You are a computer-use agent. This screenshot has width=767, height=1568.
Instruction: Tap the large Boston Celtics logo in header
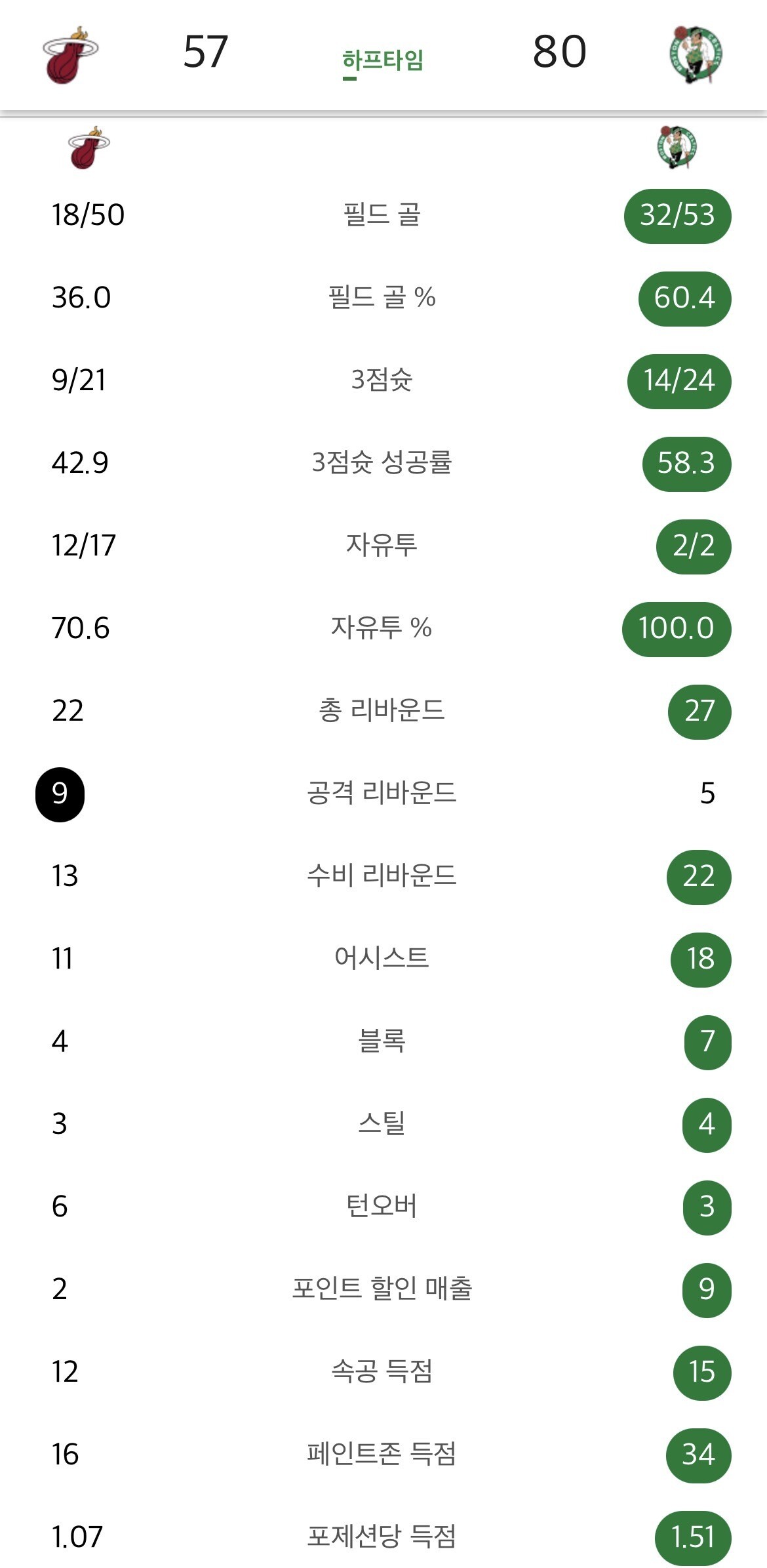tap(696, 55)
